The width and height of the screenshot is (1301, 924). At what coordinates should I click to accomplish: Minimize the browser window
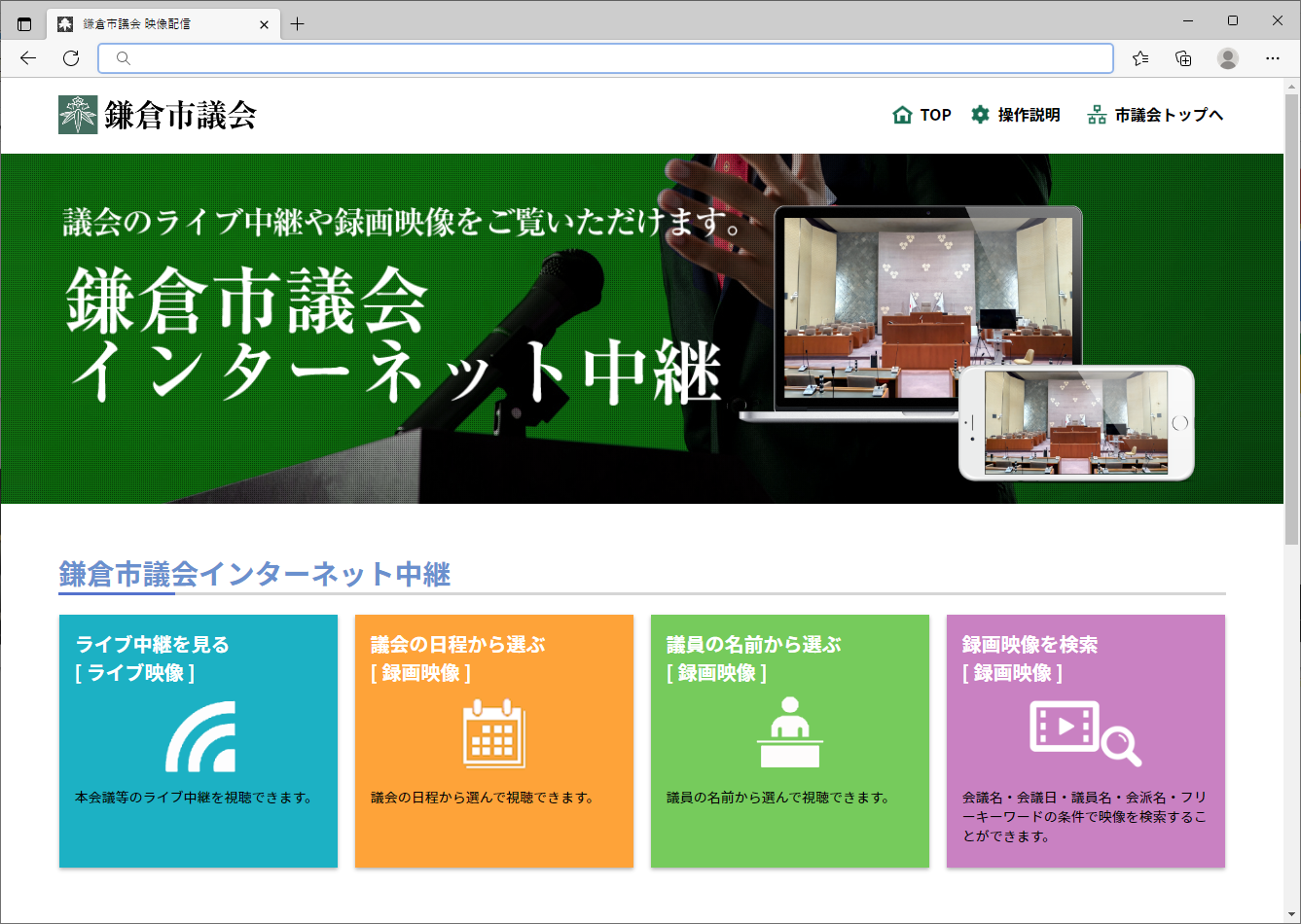coord(1188,20)
